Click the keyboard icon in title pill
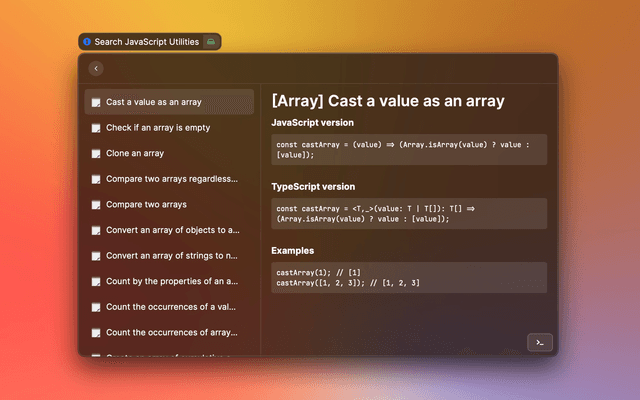Image resolution: width=640 pixels, height=400 pixels. [x=211, y=42]
